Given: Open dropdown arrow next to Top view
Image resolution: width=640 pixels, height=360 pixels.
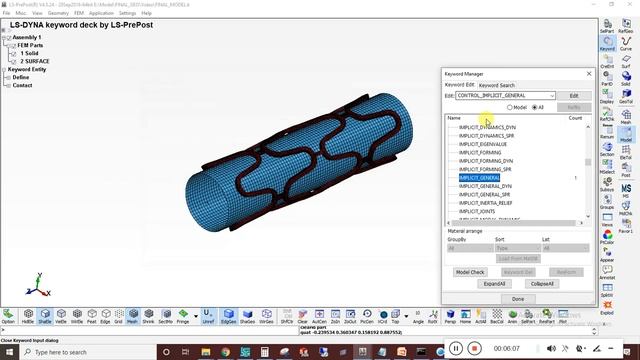Looking at the screenshot, I should pos(406,316).
